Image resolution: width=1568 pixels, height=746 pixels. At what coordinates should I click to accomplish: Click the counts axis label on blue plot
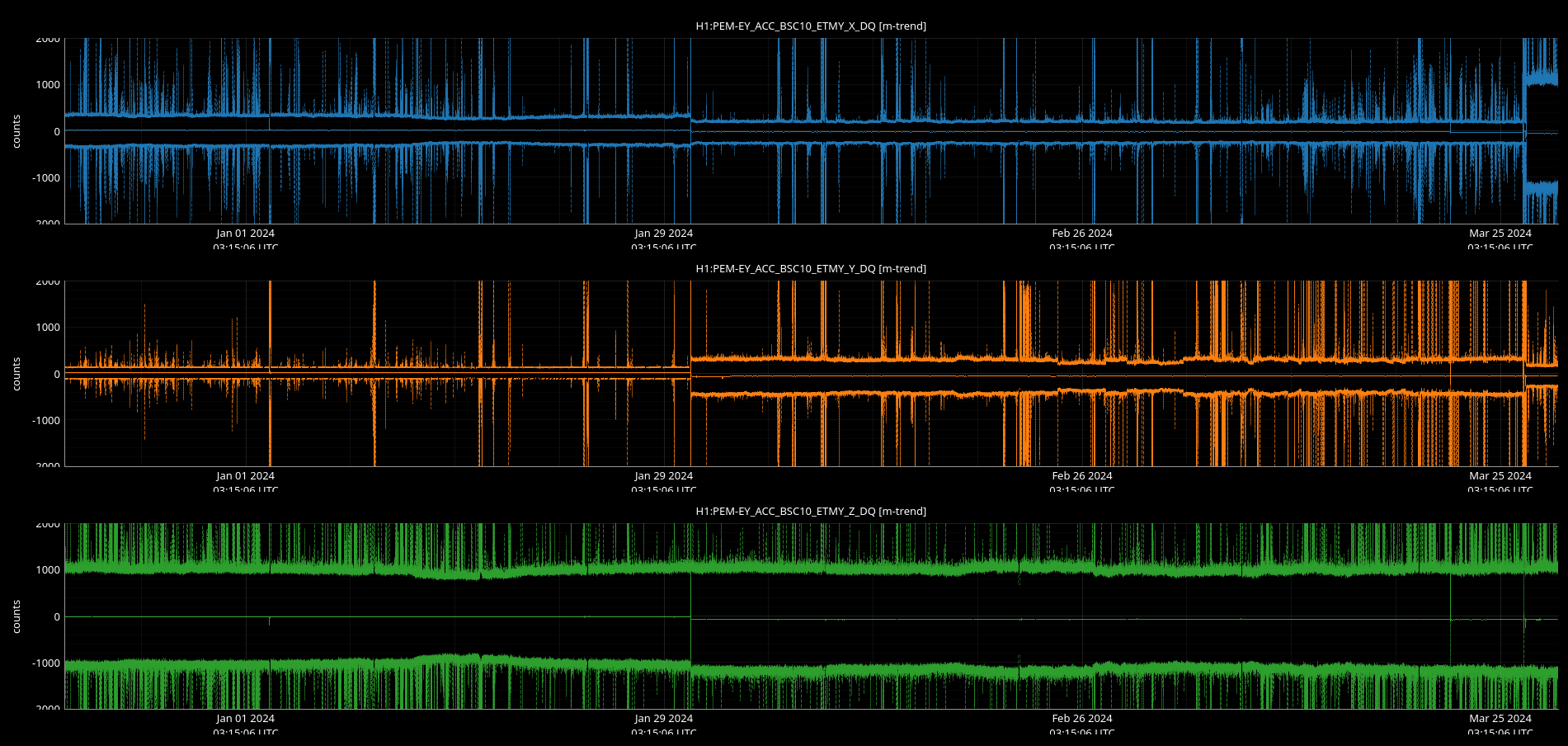coord(16,131)
